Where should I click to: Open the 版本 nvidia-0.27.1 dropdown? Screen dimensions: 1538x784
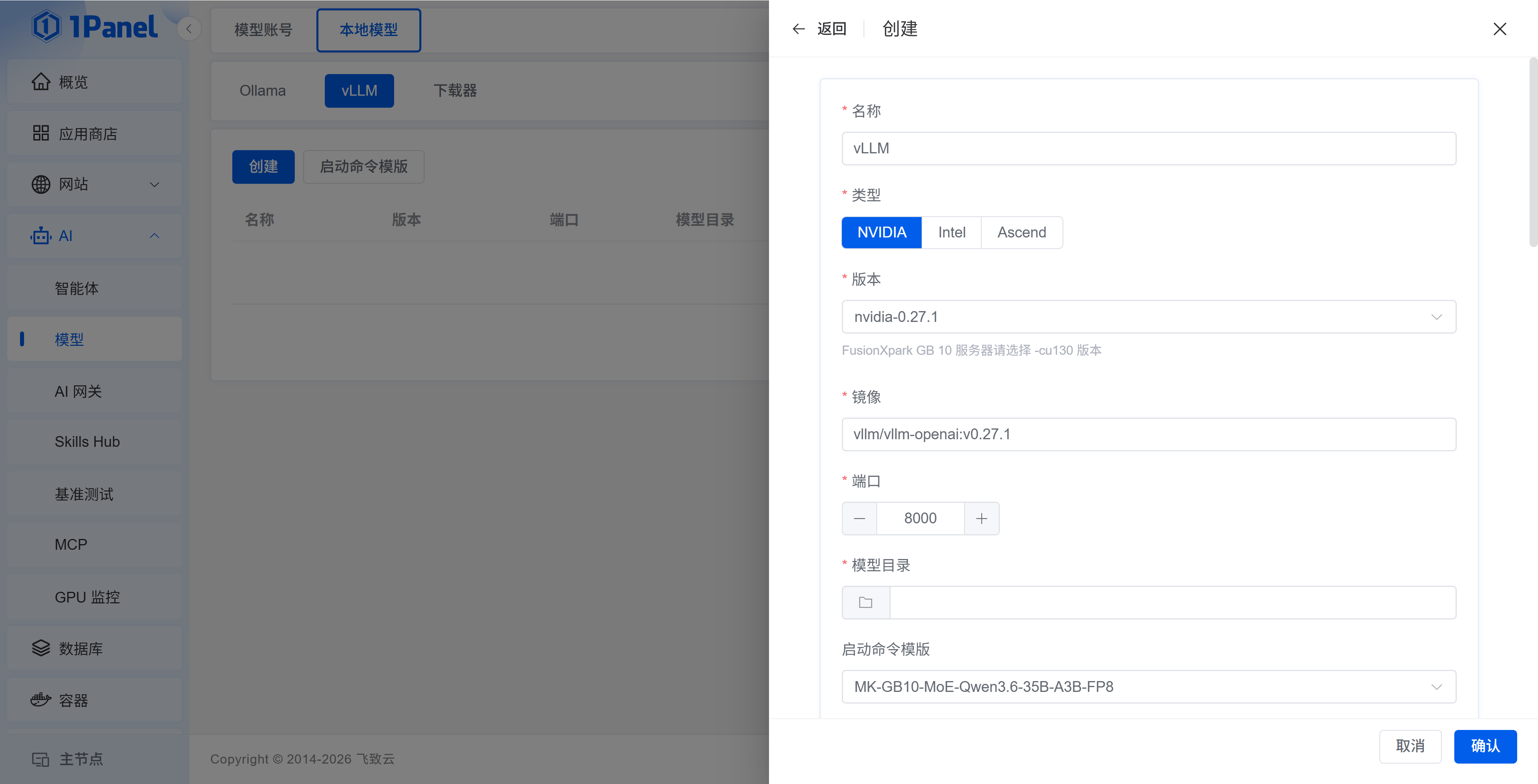coord(1149,316)
